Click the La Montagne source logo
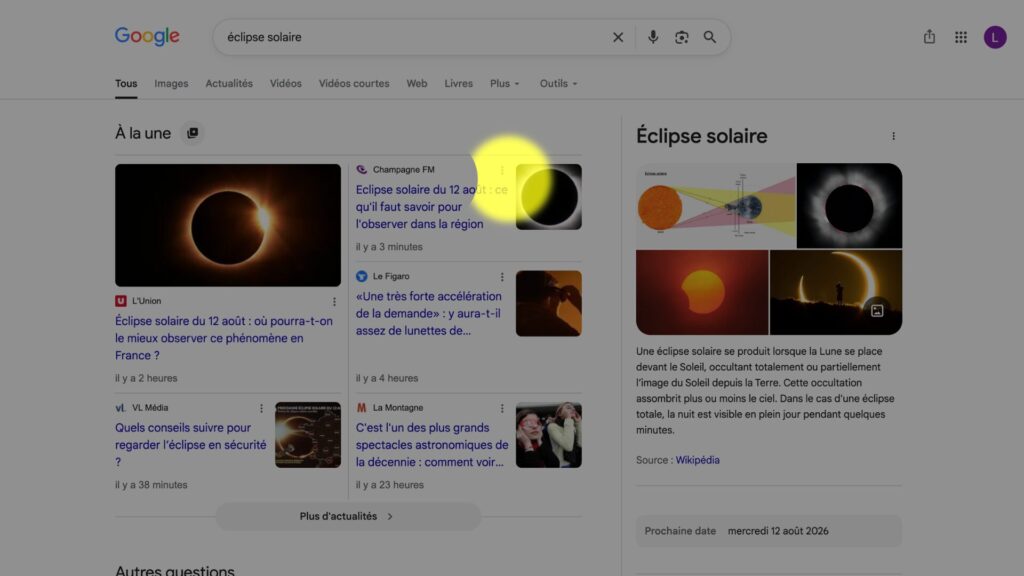 coord(361,408)
